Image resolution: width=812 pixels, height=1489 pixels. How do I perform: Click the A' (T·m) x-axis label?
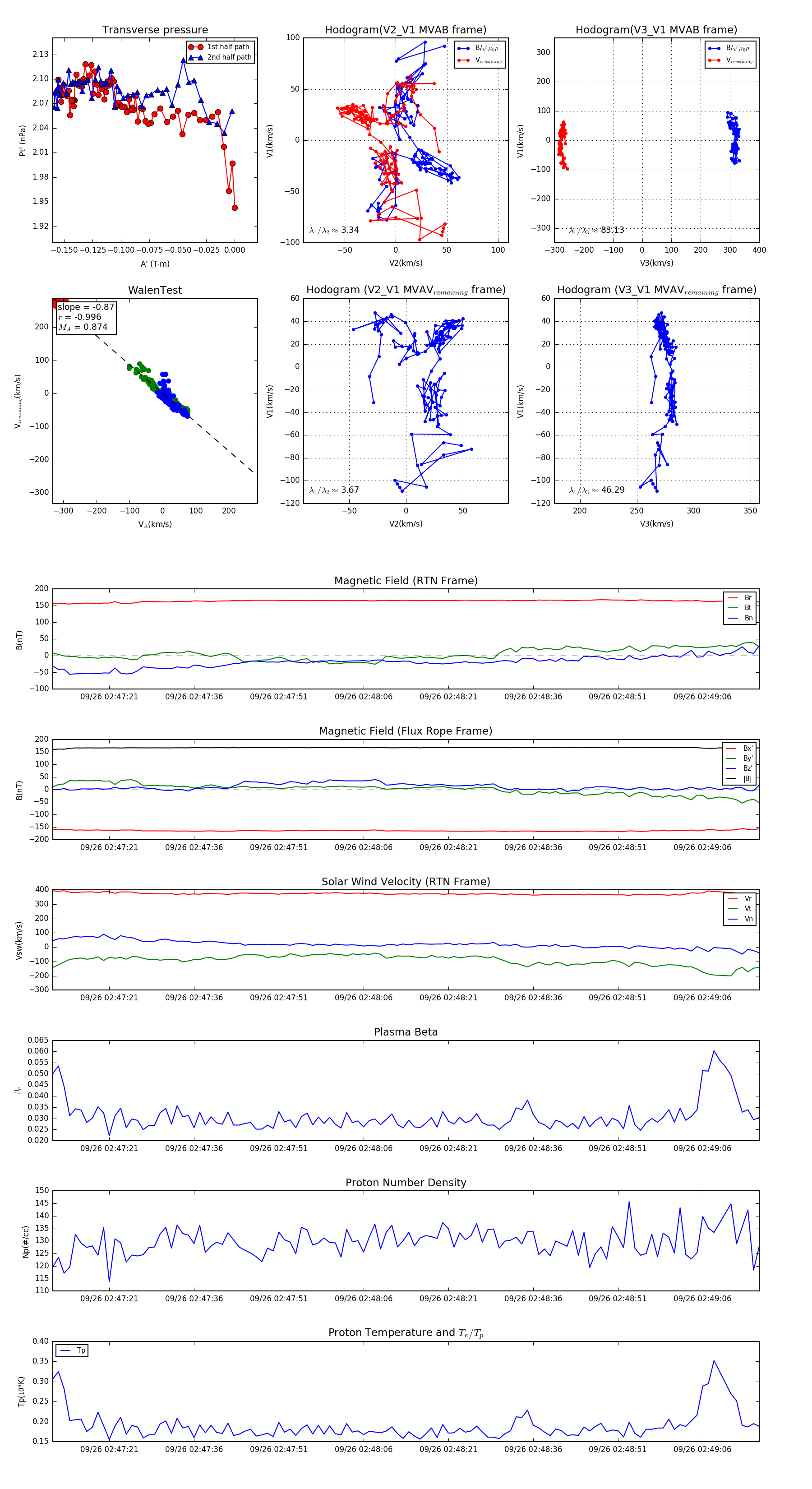click(x=155, y=264)
